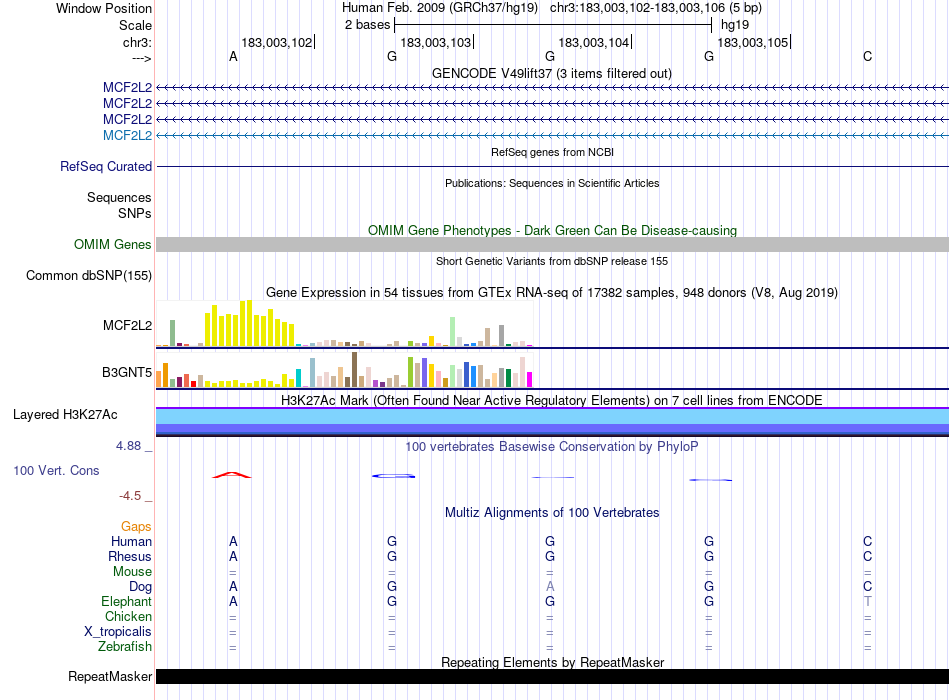Click the -4.5 lower PhyloP axis value

point(130,496)
